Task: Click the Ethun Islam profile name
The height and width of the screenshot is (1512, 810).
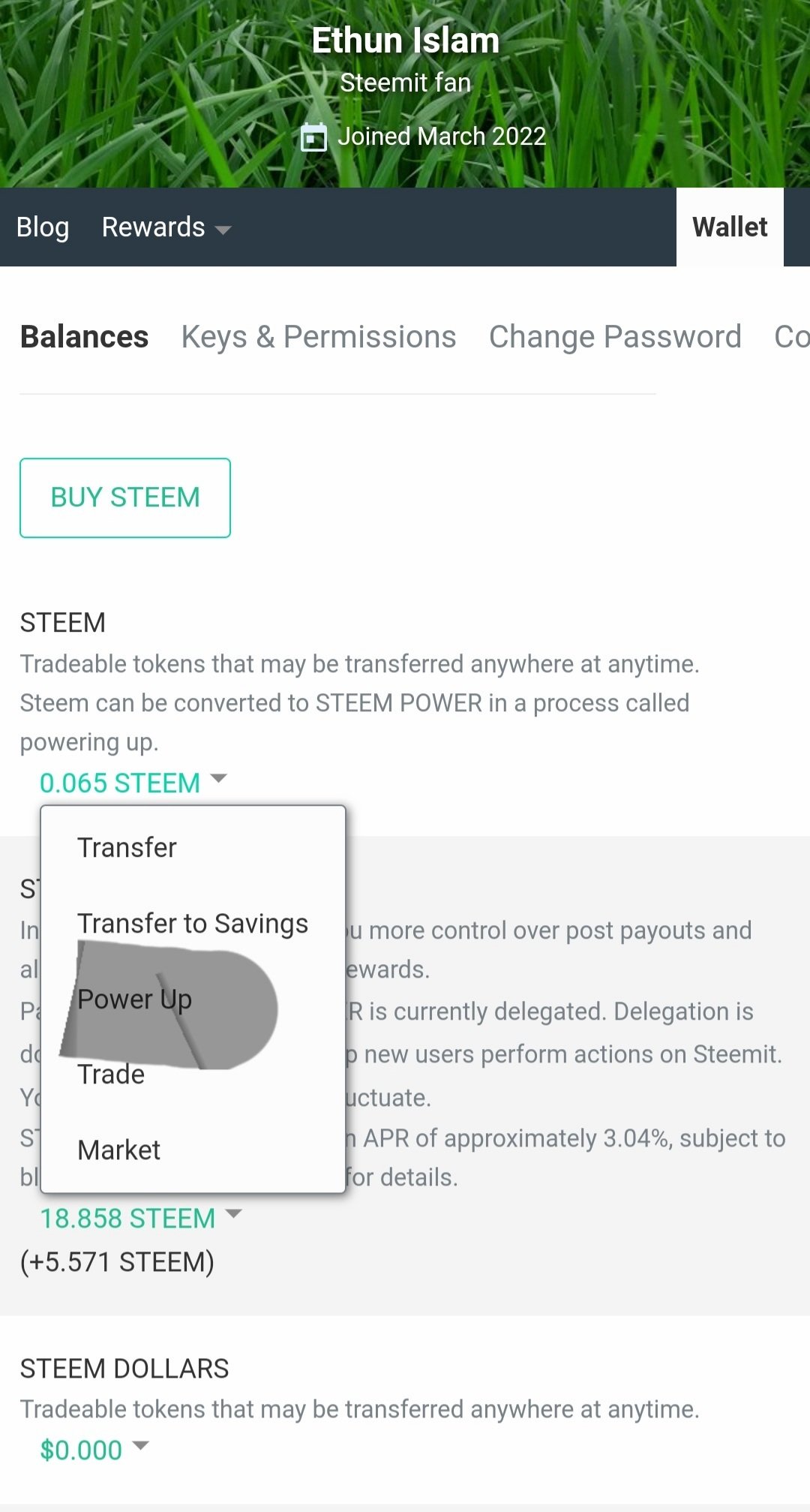Action: pos(405,41)
